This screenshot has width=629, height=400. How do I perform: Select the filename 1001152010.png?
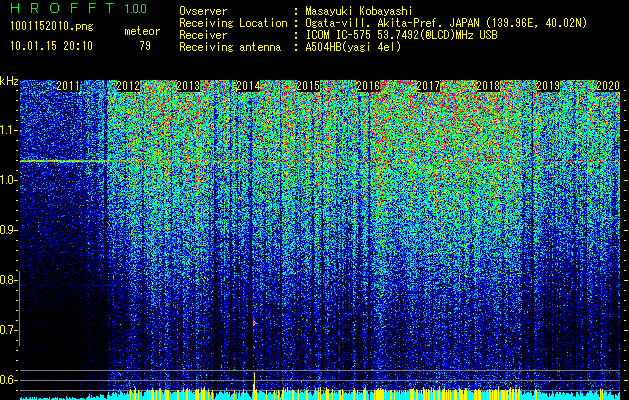tap(52, 27)
